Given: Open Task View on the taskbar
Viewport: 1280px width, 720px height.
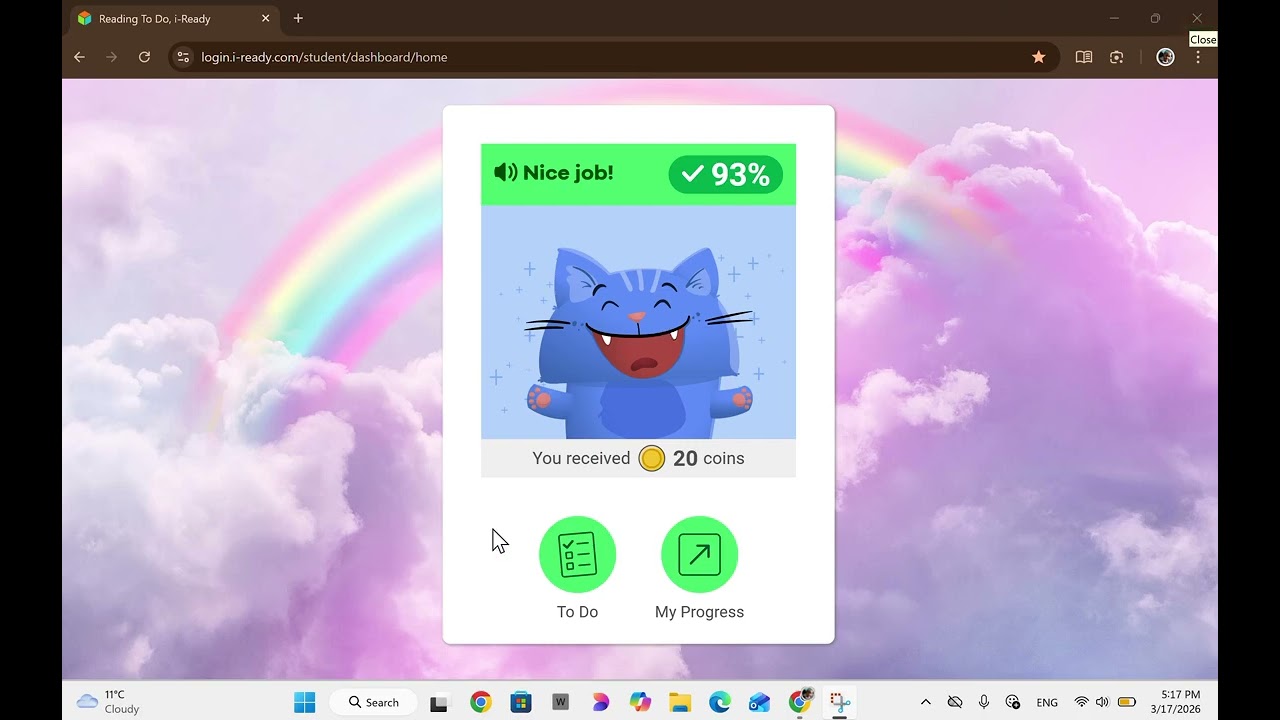Looking at the screenshot, I should (x=438, y=702).
